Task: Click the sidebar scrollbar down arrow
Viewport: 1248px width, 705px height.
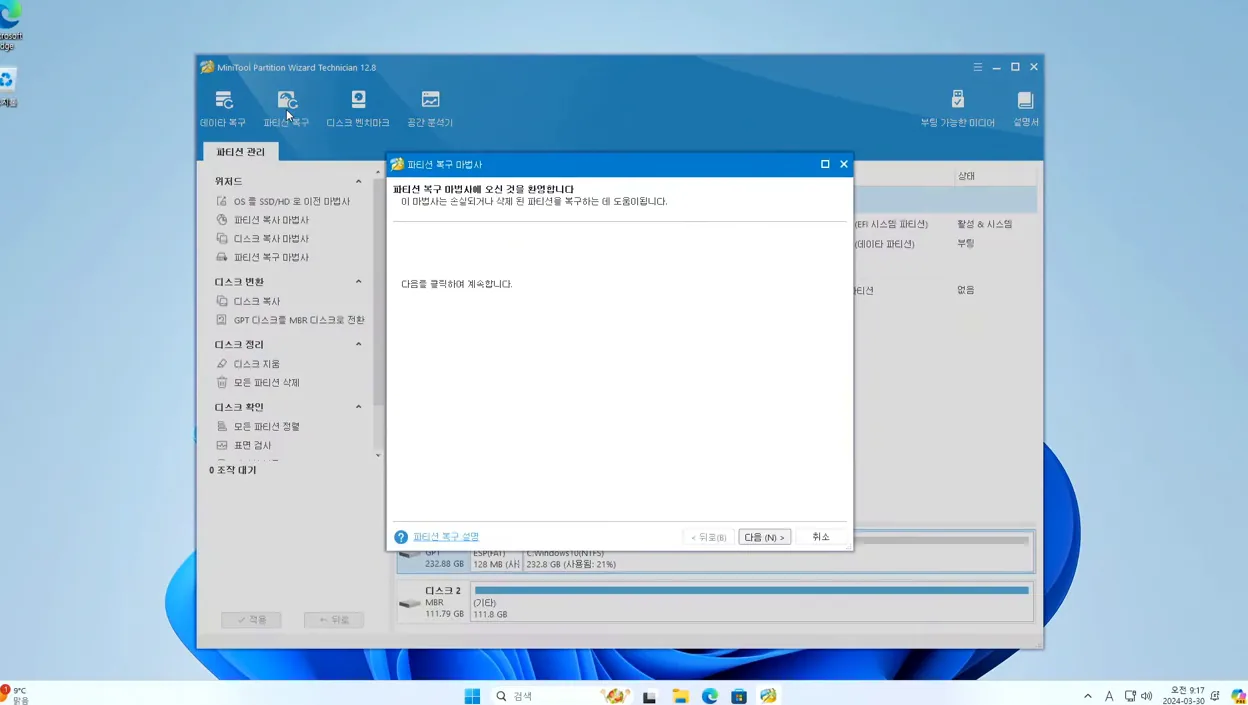Action: tap(378, 456)
